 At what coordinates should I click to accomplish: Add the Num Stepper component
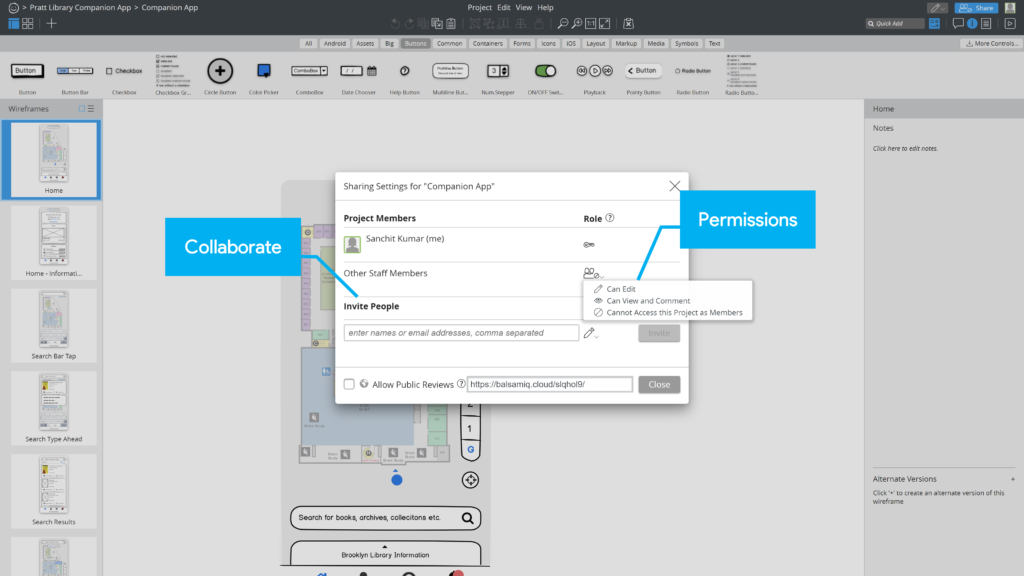498,71
